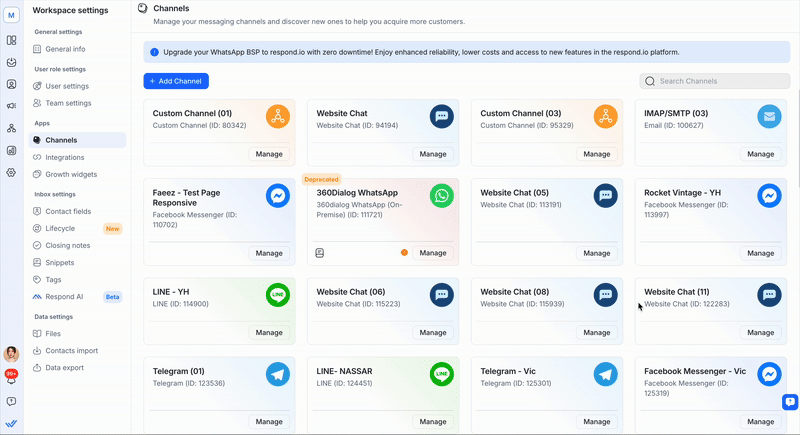This screenshot has height=435, width=800.
Task: Click the LINE icon on LINE - YH card
Action: [x=278, y=294]
